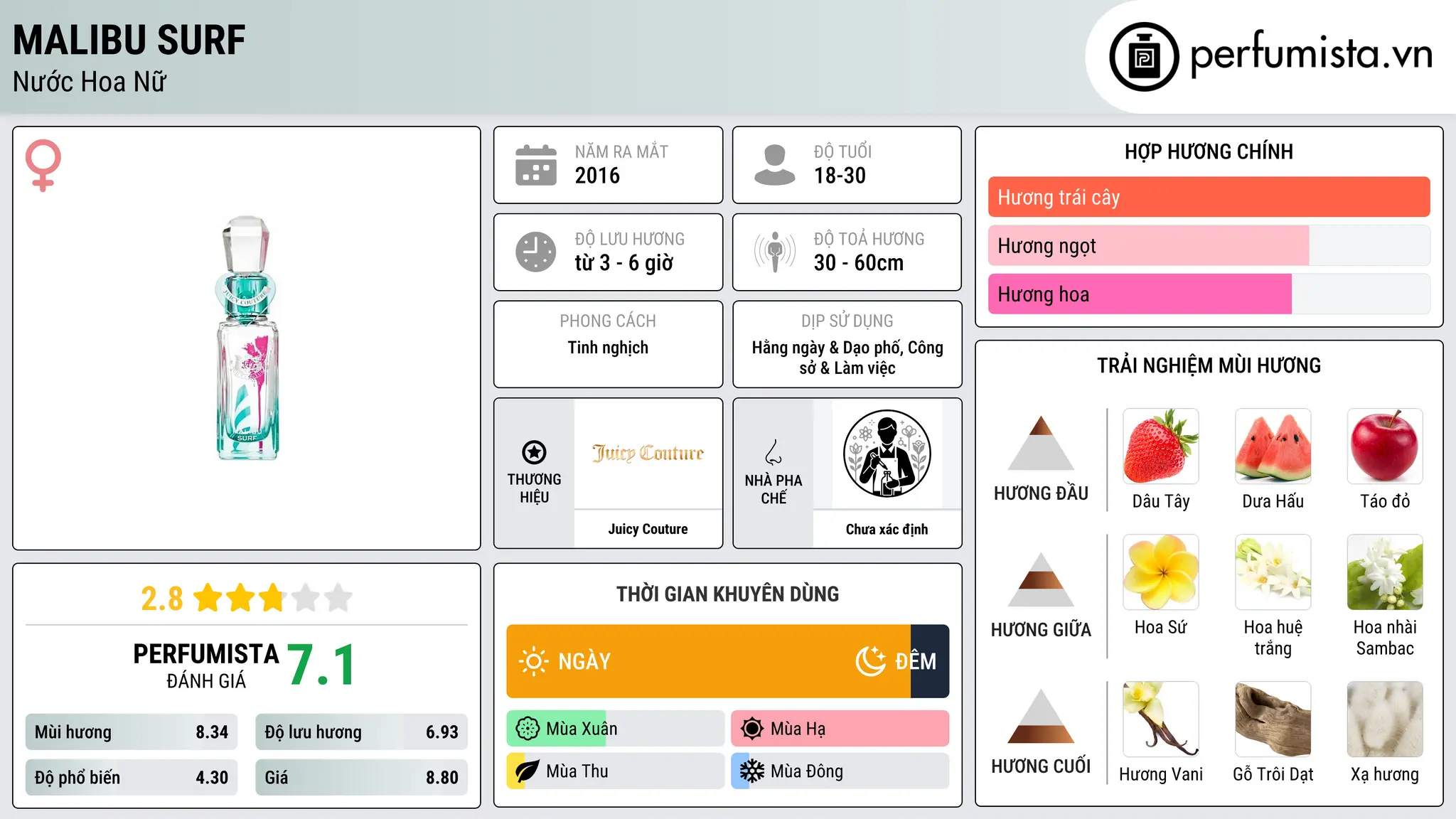
Task: Click the Sambac jasmine image
Action: coord(1385,572)
